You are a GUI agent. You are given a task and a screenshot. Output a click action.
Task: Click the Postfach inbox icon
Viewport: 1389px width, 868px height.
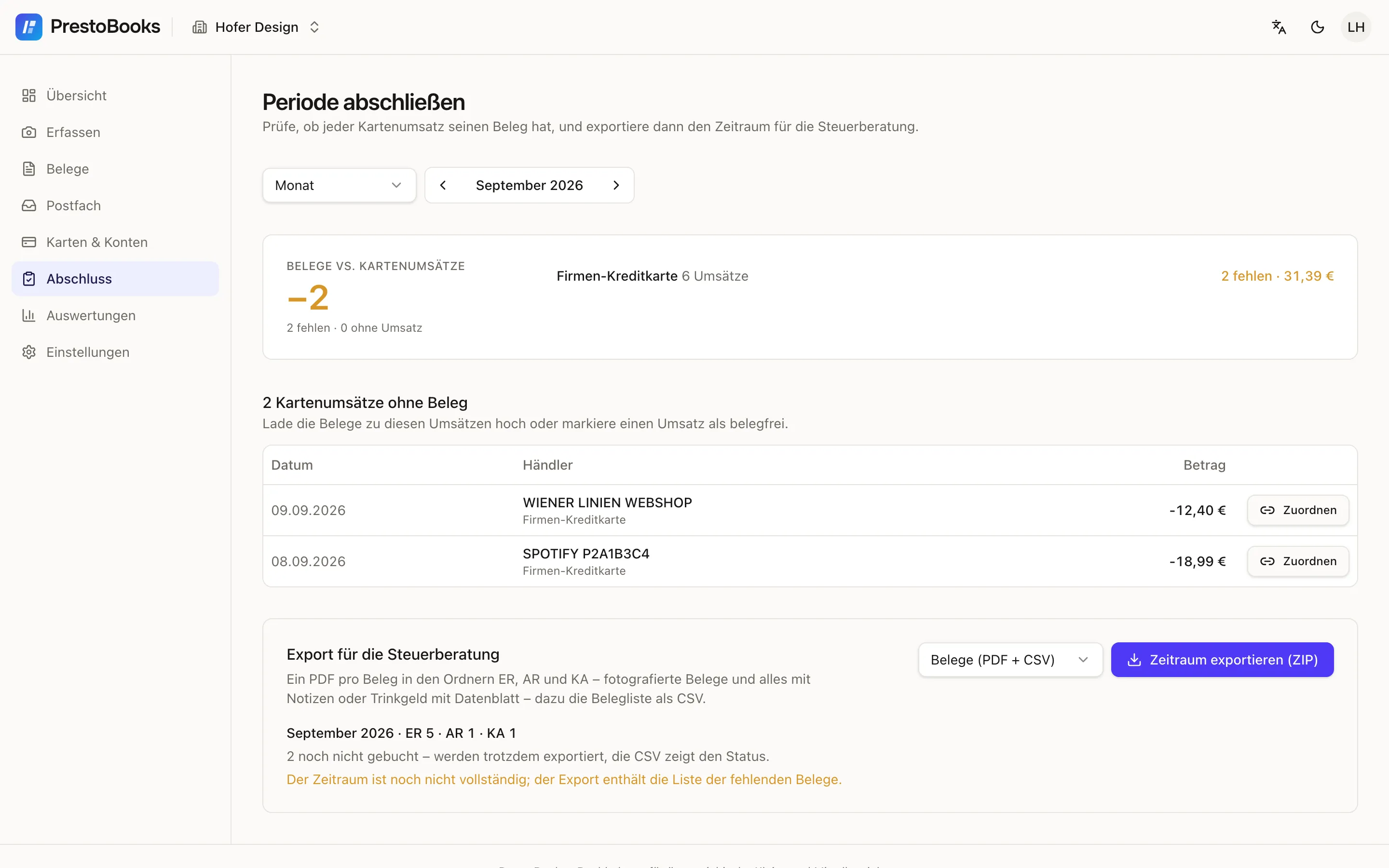[29, 205]
